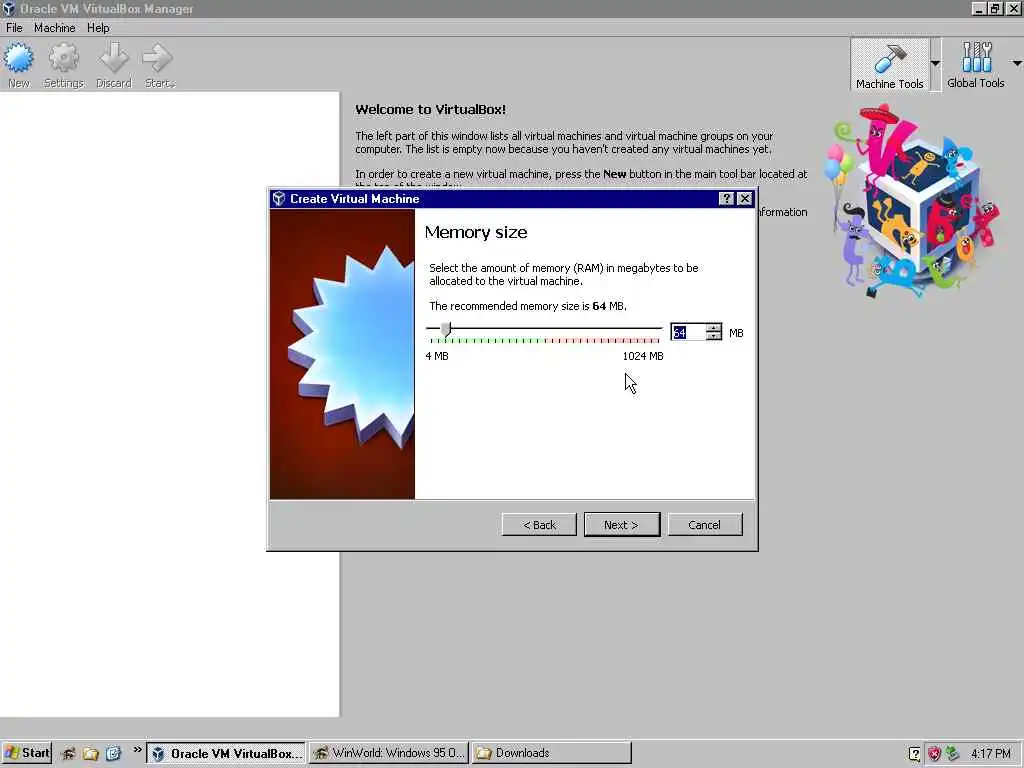The width and height of the screenshot is (1024, 768).
Task: Click the 4:17 PM clock
Action: pos(991,754)
